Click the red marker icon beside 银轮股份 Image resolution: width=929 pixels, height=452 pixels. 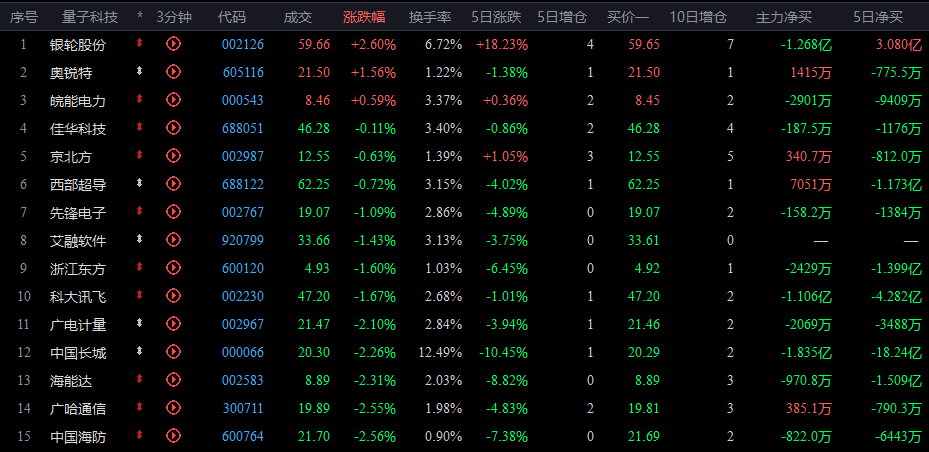[139, 43]
